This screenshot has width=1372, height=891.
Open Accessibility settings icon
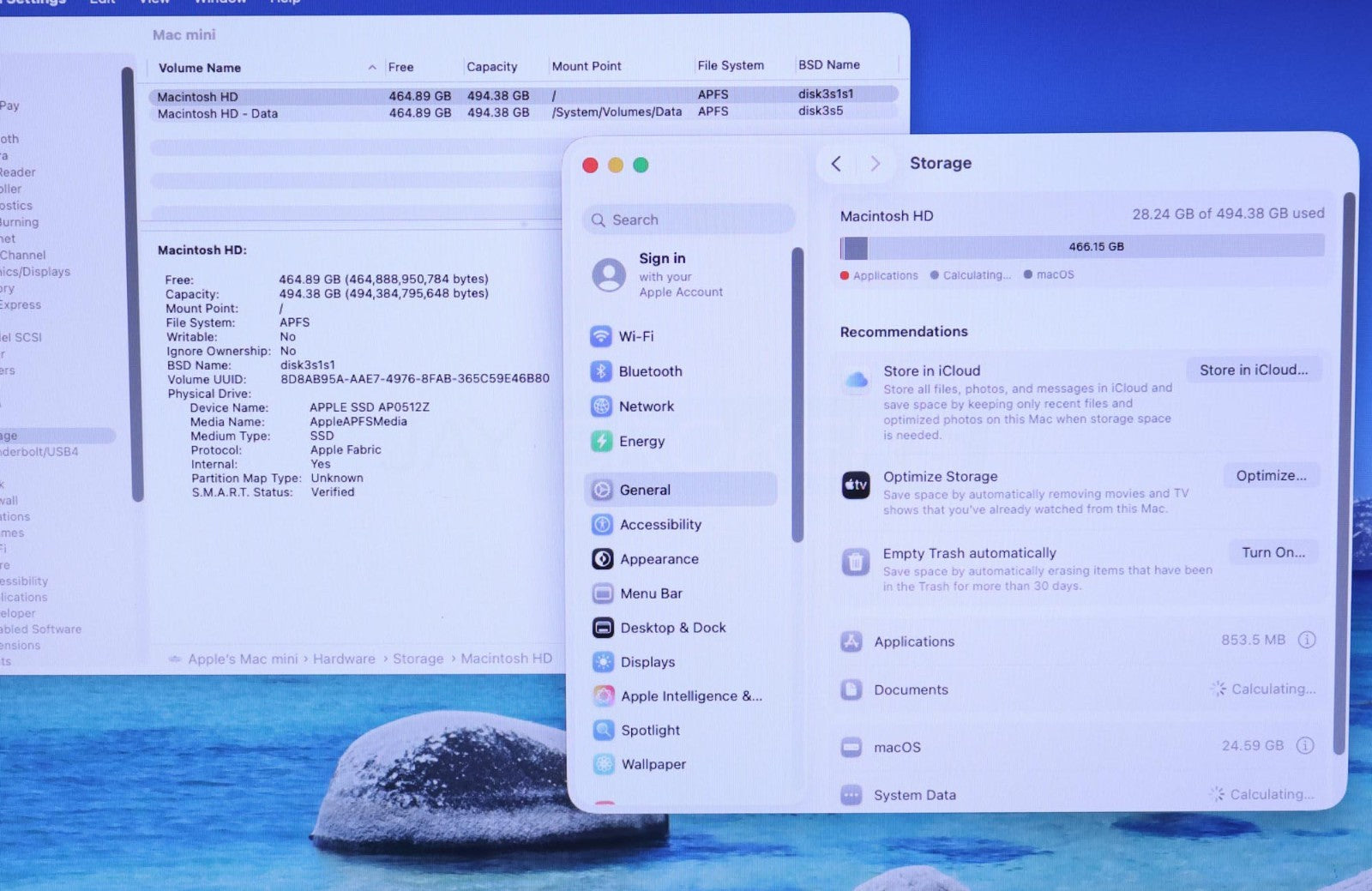click(602, 525)
